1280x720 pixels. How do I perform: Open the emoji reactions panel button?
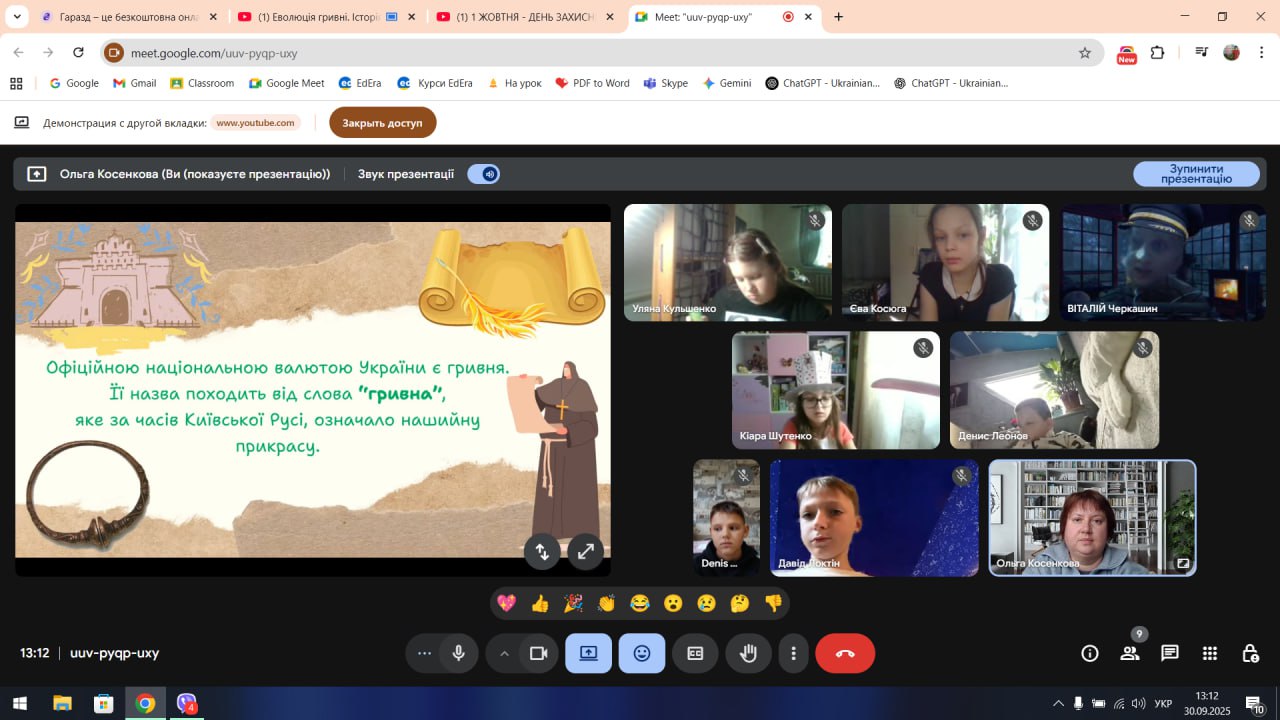pos(642,653)
